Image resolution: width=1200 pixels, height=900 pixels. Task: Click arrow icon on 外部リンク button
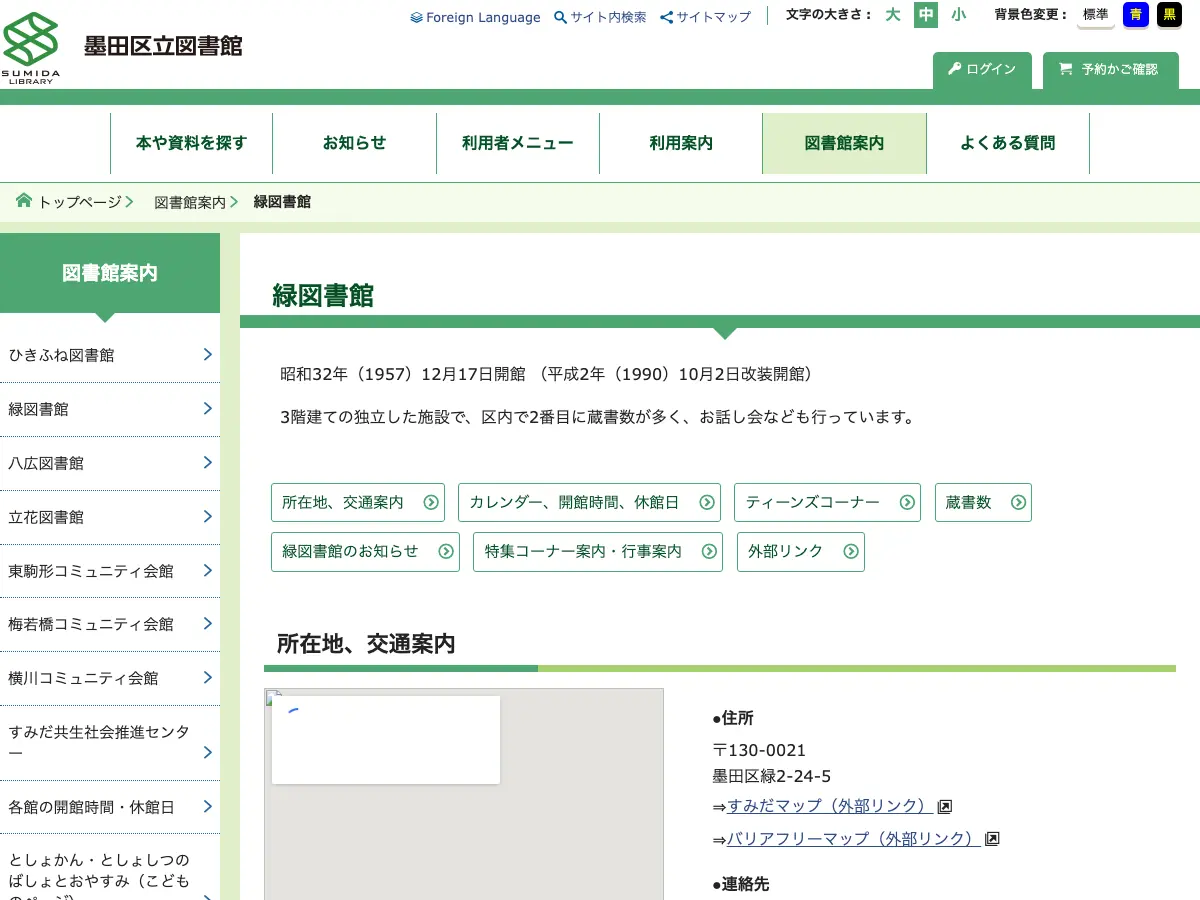[851, 551]
